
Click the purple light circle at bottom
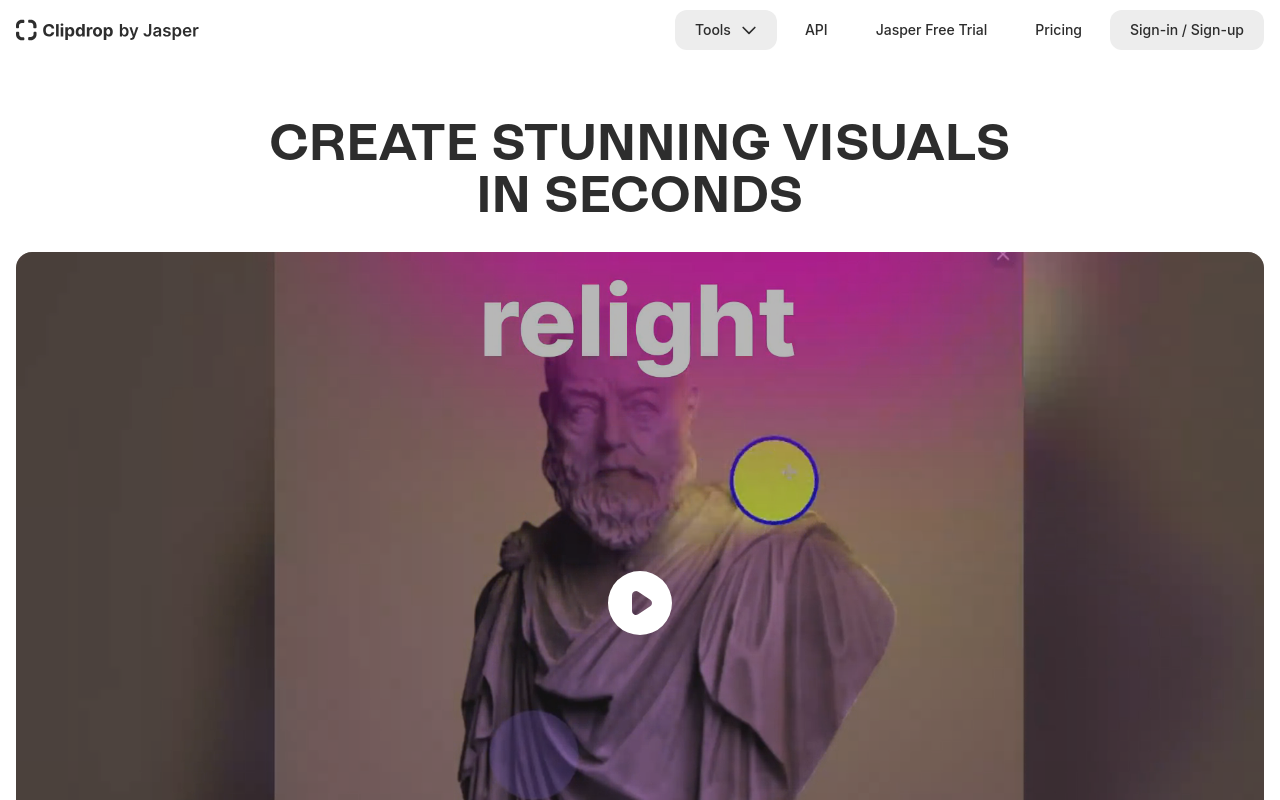533,754
